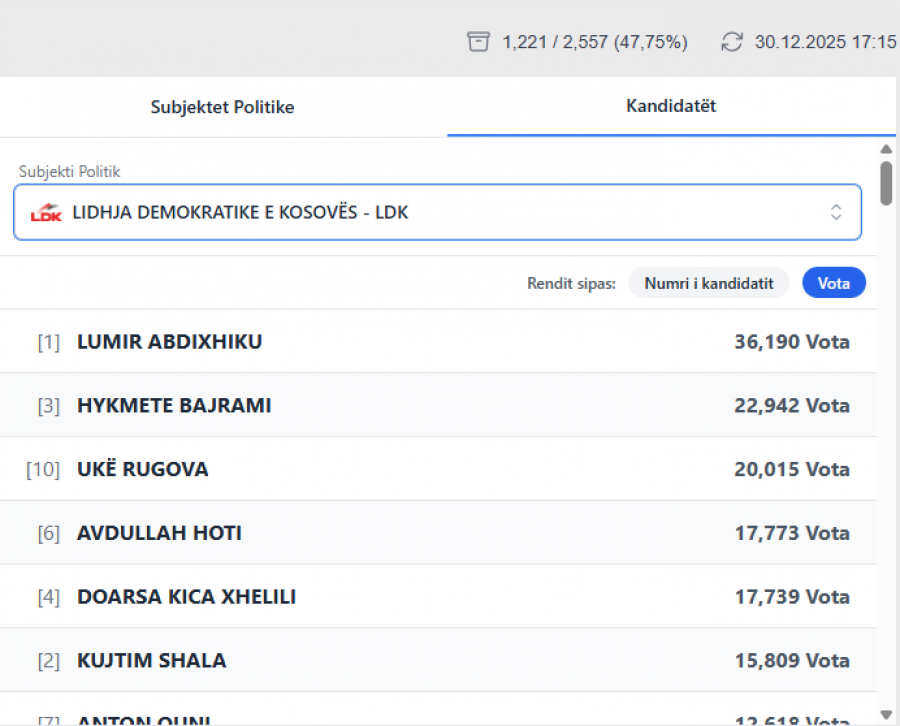Open the Subjekti Politik dropdown chevron
The height and width of the screenshot is (726, 900).
(836, 212)
